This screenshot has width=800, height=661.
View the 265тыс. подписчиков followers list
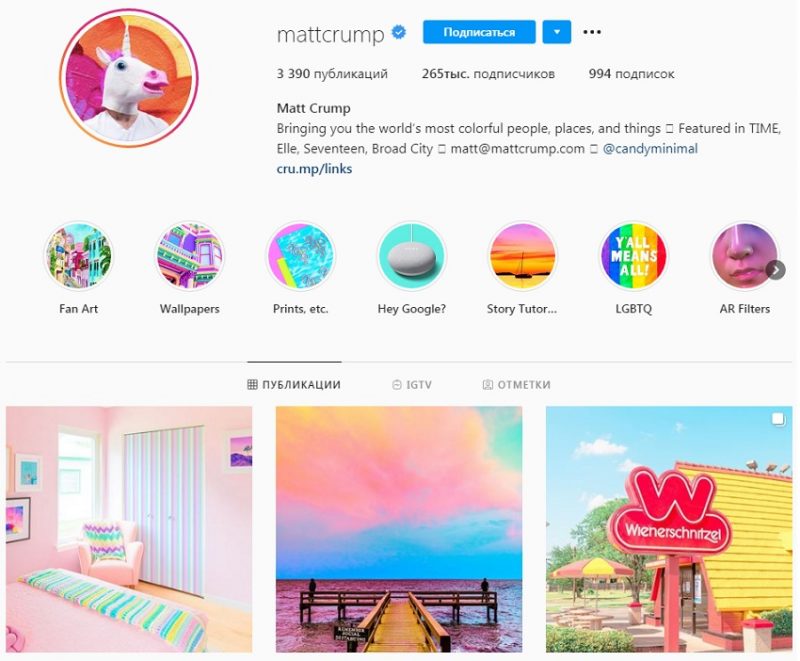pyautogui.click(x=488, y=74)
